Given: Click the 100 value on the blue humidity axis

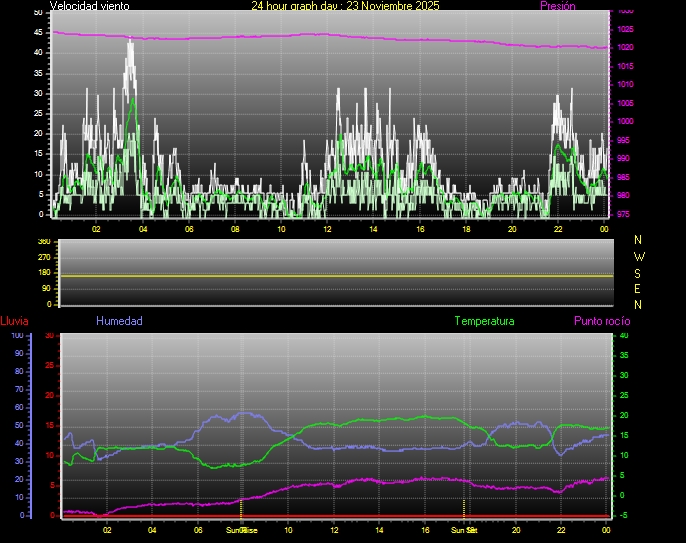Looking at the screenshot, I should click(x=17, y=335).
